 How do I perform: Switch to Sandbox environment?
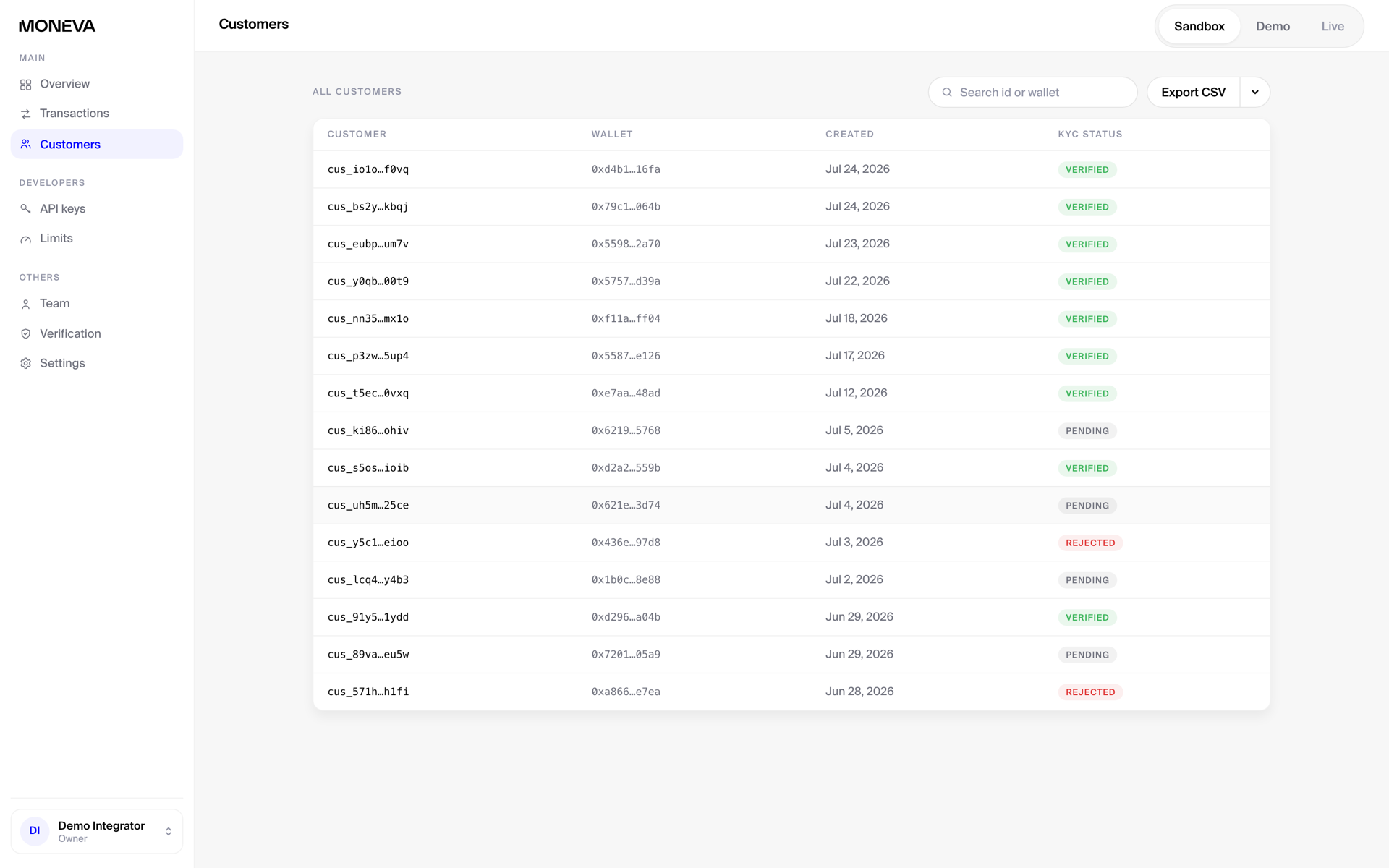(1199, 27)
